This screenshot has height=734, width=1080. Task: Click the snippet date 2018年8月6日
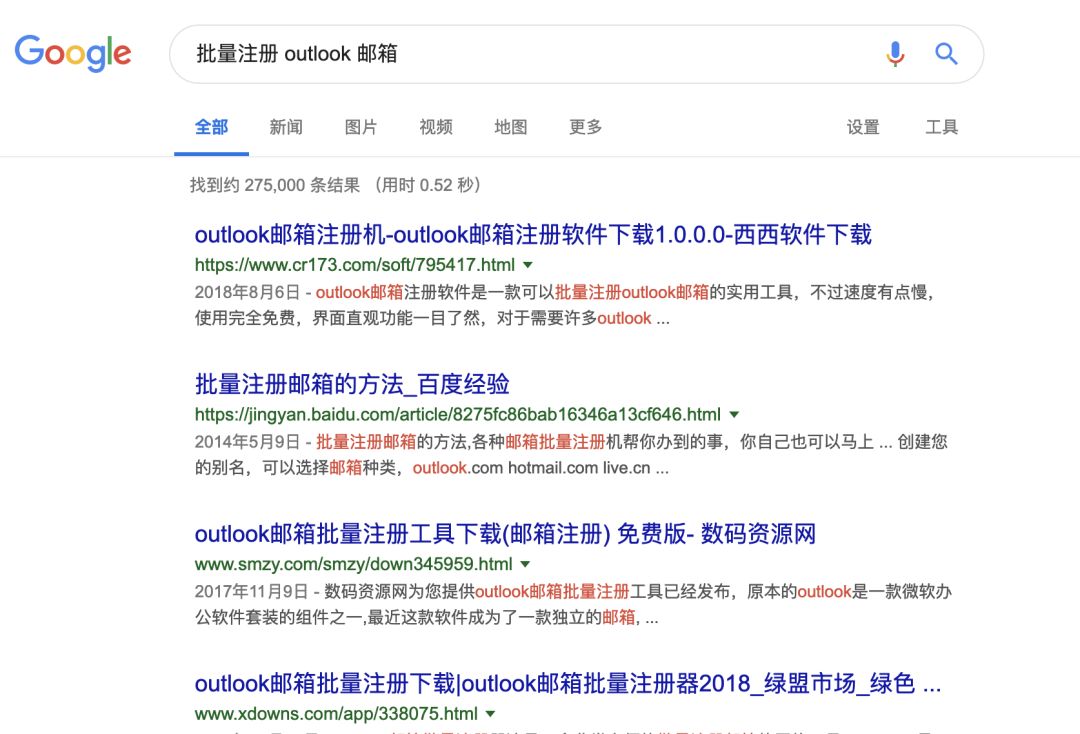[x=247, y=293]
